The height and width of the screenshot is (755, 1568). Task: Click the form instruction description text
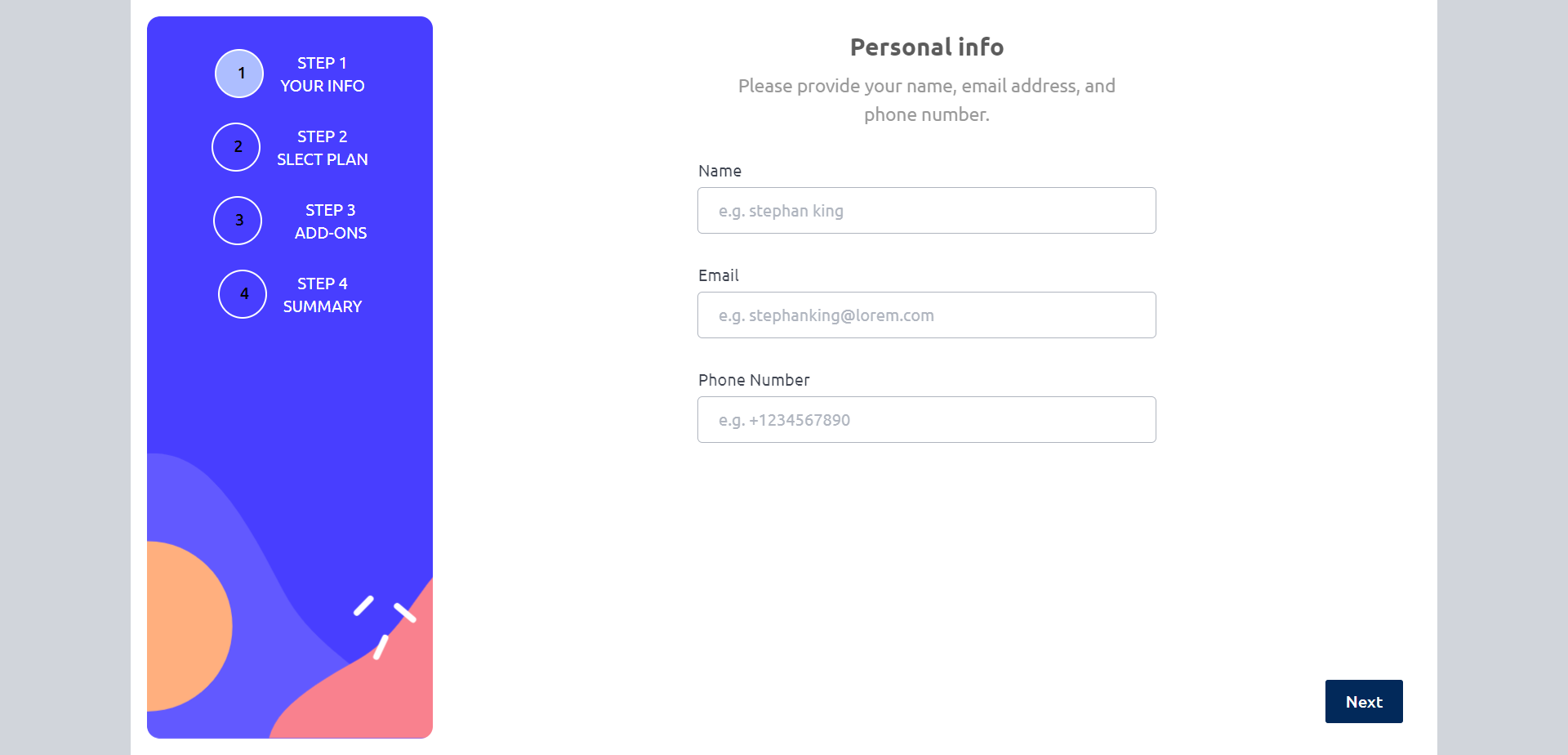(x=926, y=100)
